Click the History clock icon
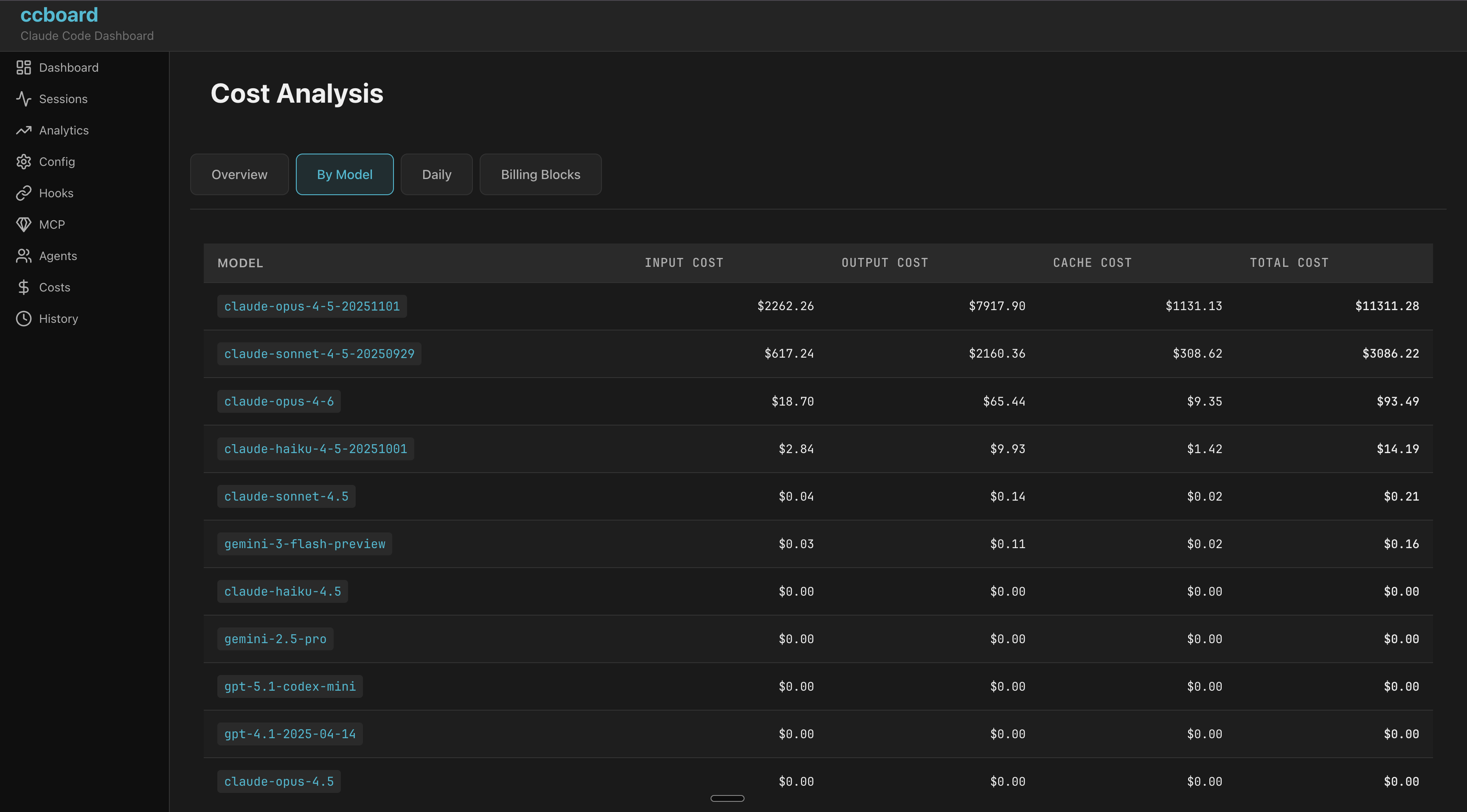The image size is (1467, 812). (23, 319)
